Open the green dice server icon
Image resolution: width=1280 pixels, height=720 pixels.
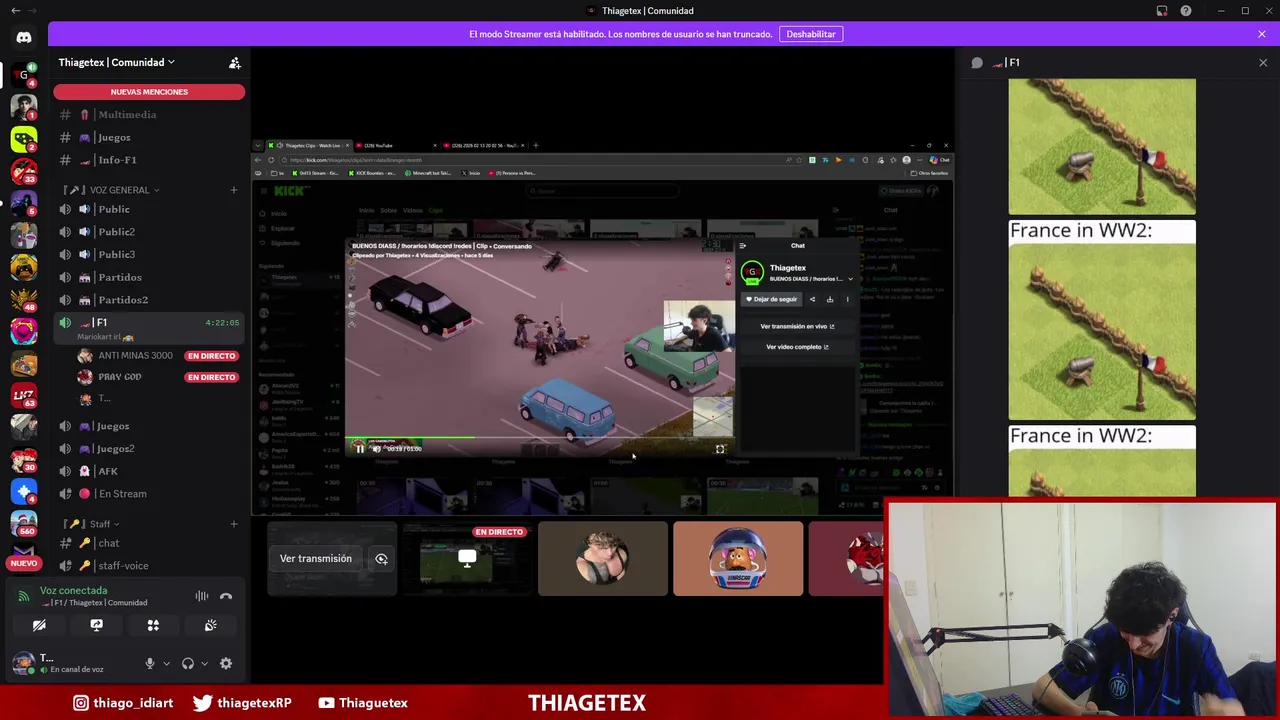click(24, 139)
